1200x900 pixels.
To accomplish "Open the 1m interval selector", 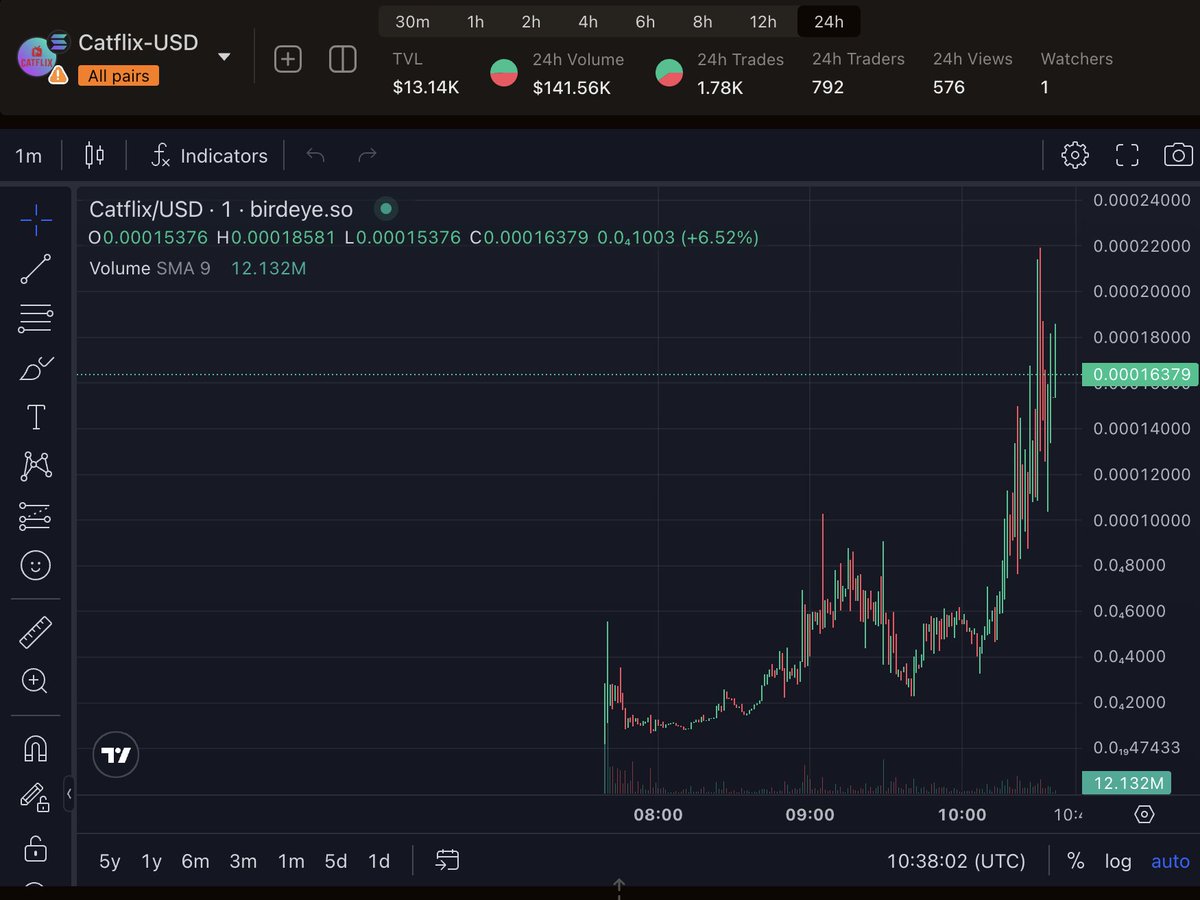I will point(29,155).
